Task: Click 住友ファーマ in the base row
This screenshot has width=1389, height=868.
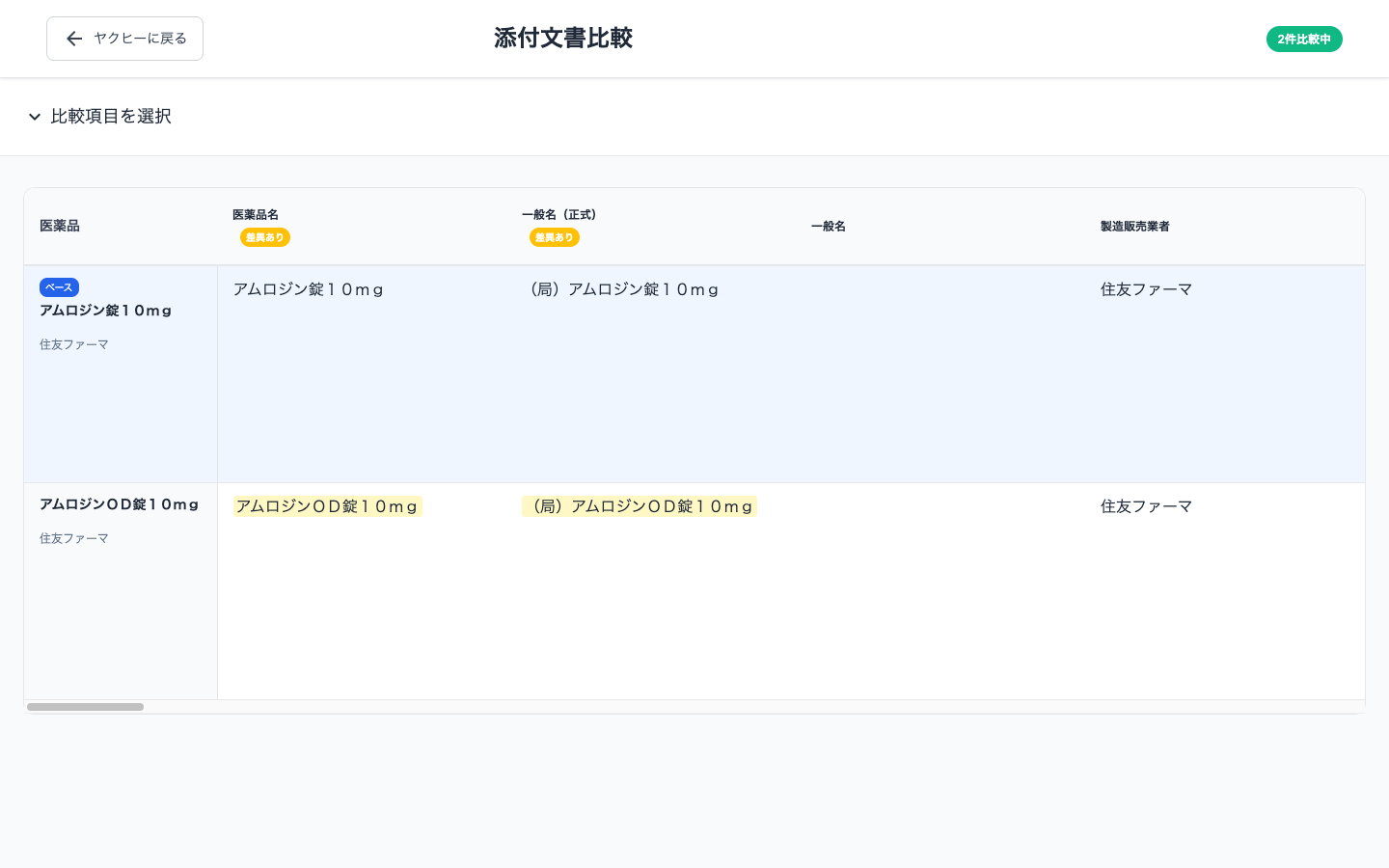Action: pos(1146,288)
